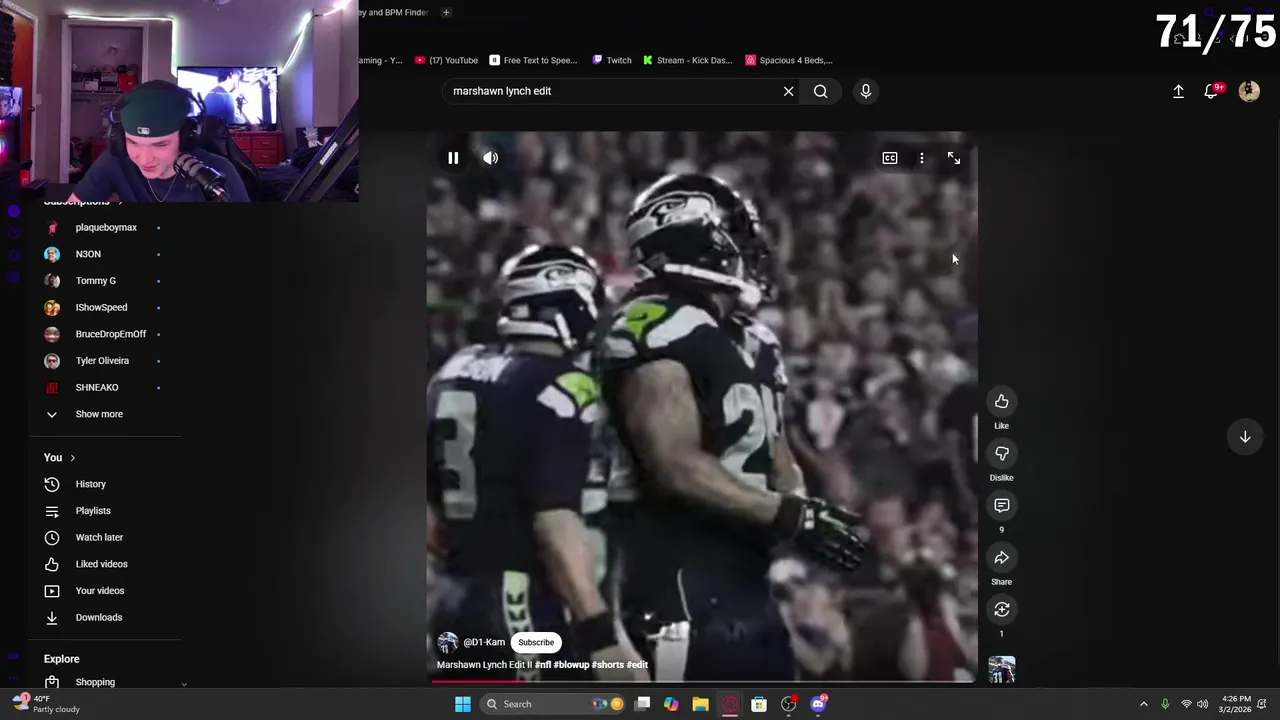Enter fullscreen for the short
The image size is (1280, 720).
[x=953, y=158]
